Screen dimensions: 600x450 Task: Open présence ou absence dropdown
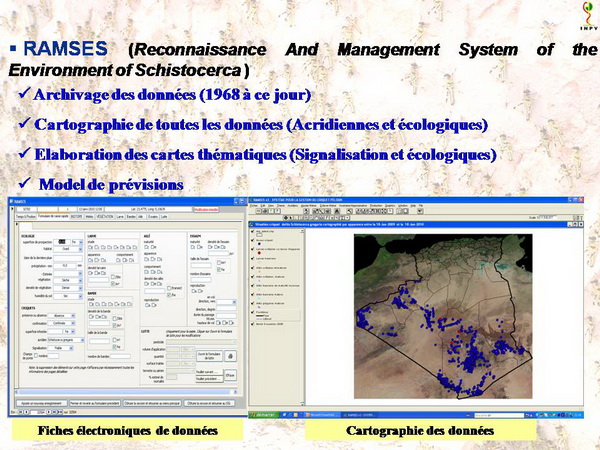[73, 316]
